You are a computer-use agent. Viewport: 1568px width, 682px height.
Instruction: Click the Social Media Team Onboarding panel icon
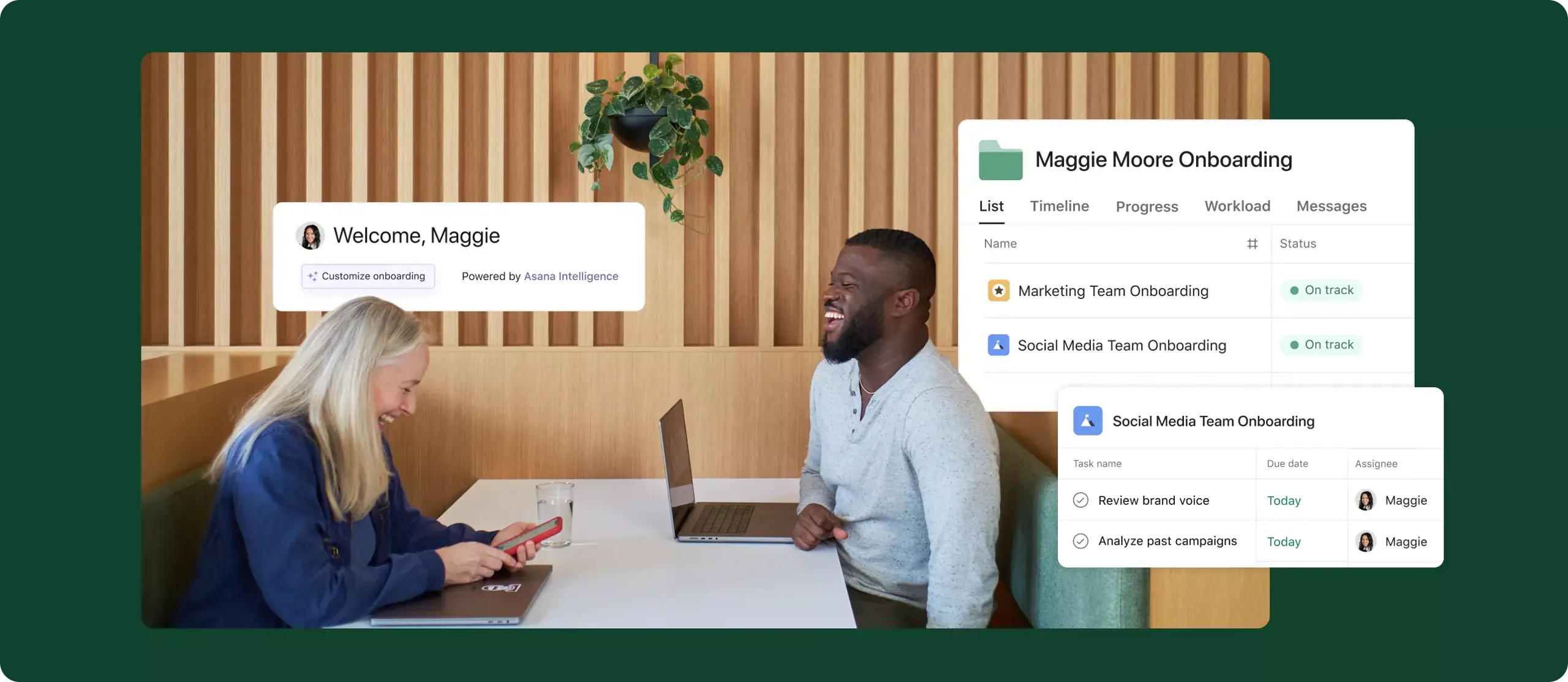coord(1087,420)
